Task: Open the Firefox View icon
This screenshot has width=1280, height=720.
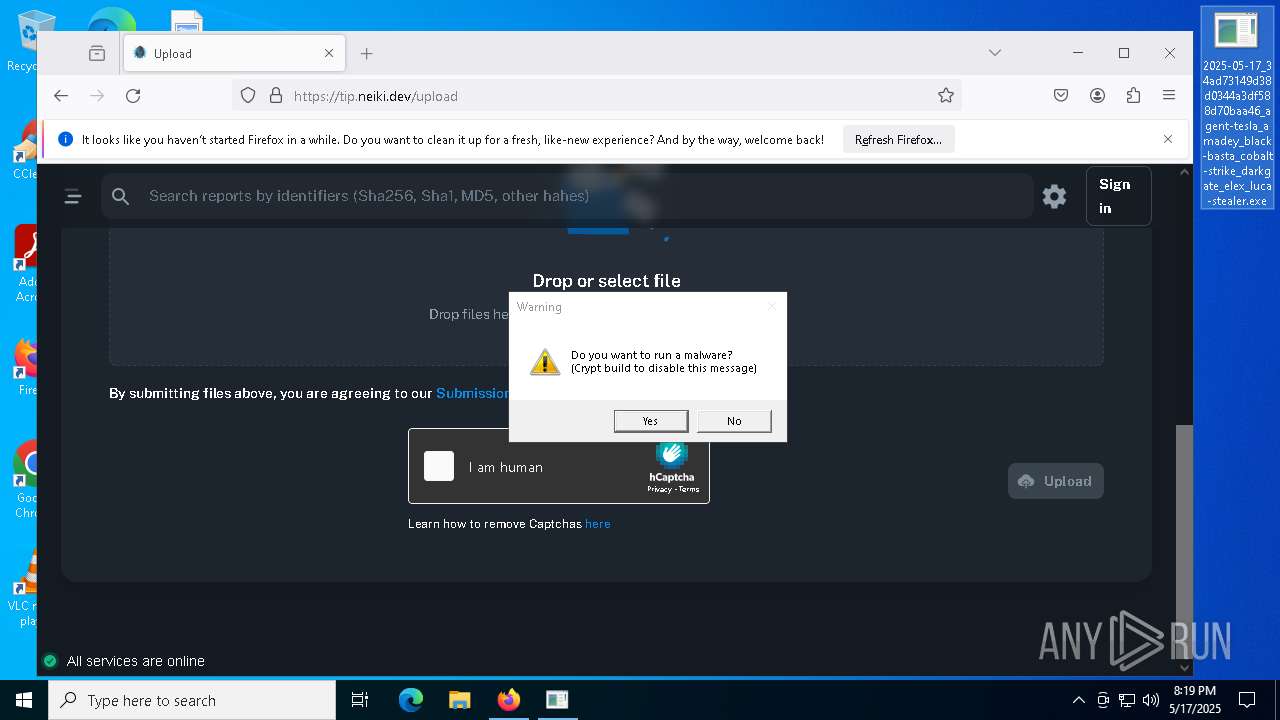Action: [x=97, y=54]
